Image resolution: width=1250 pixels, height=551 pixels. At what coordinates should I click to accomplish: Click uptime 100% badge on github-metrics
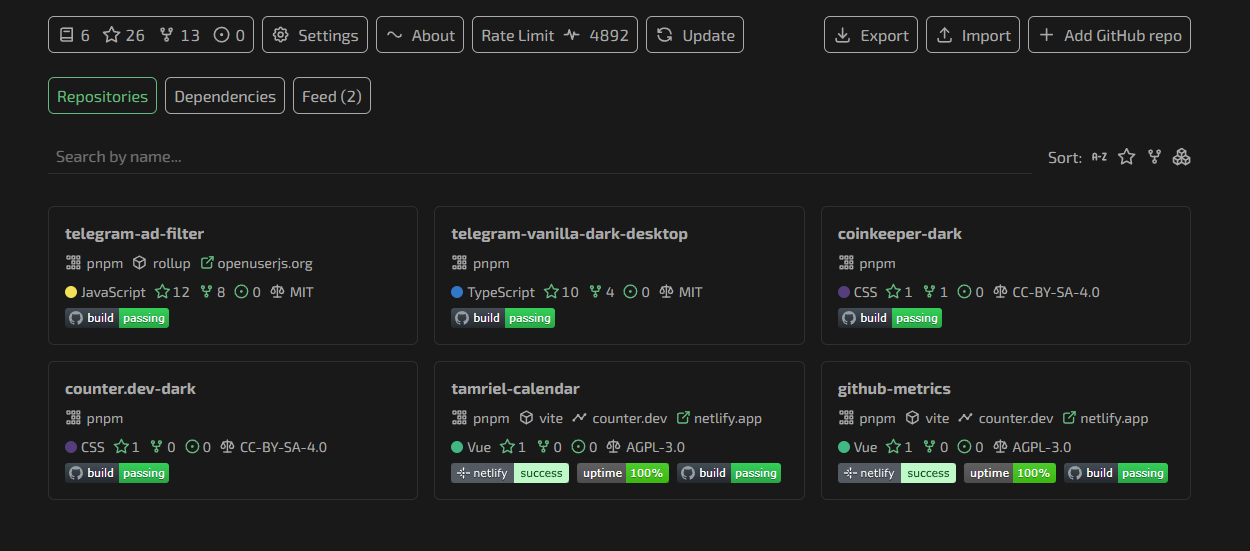click(1009, 473)
